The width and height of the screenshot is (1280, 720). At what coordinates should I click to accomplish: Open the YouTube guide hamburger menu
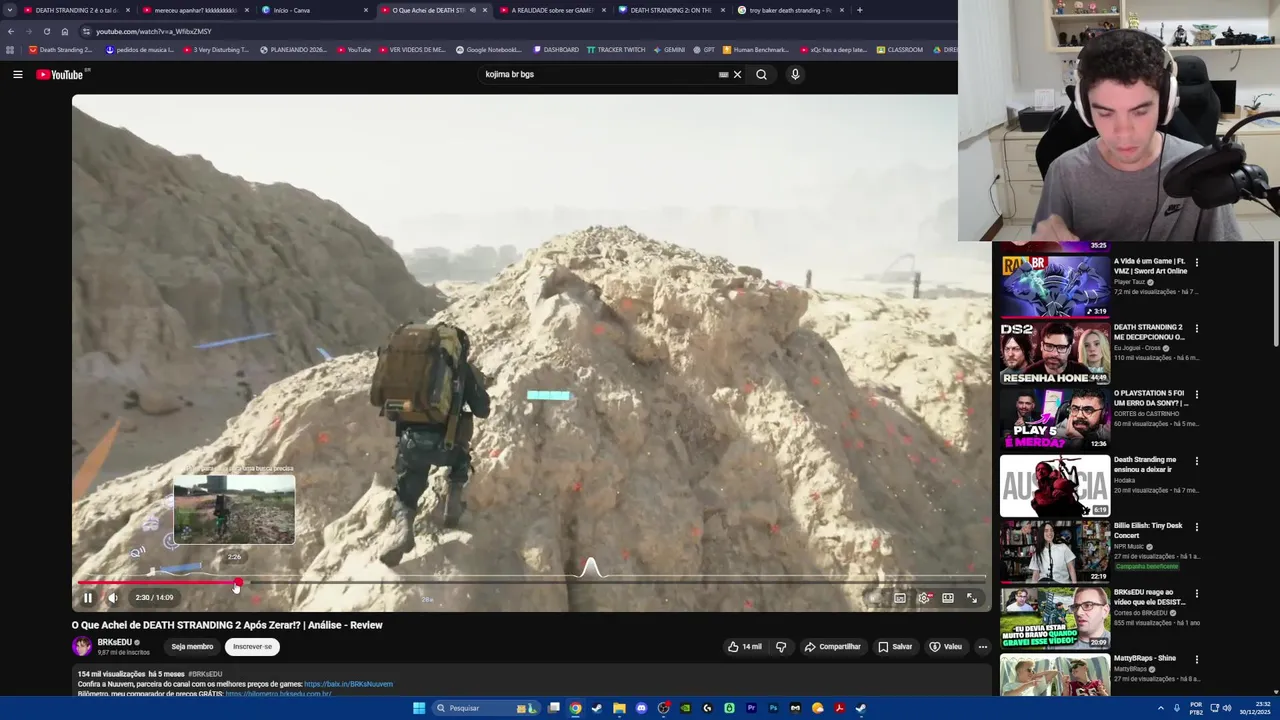18,74
